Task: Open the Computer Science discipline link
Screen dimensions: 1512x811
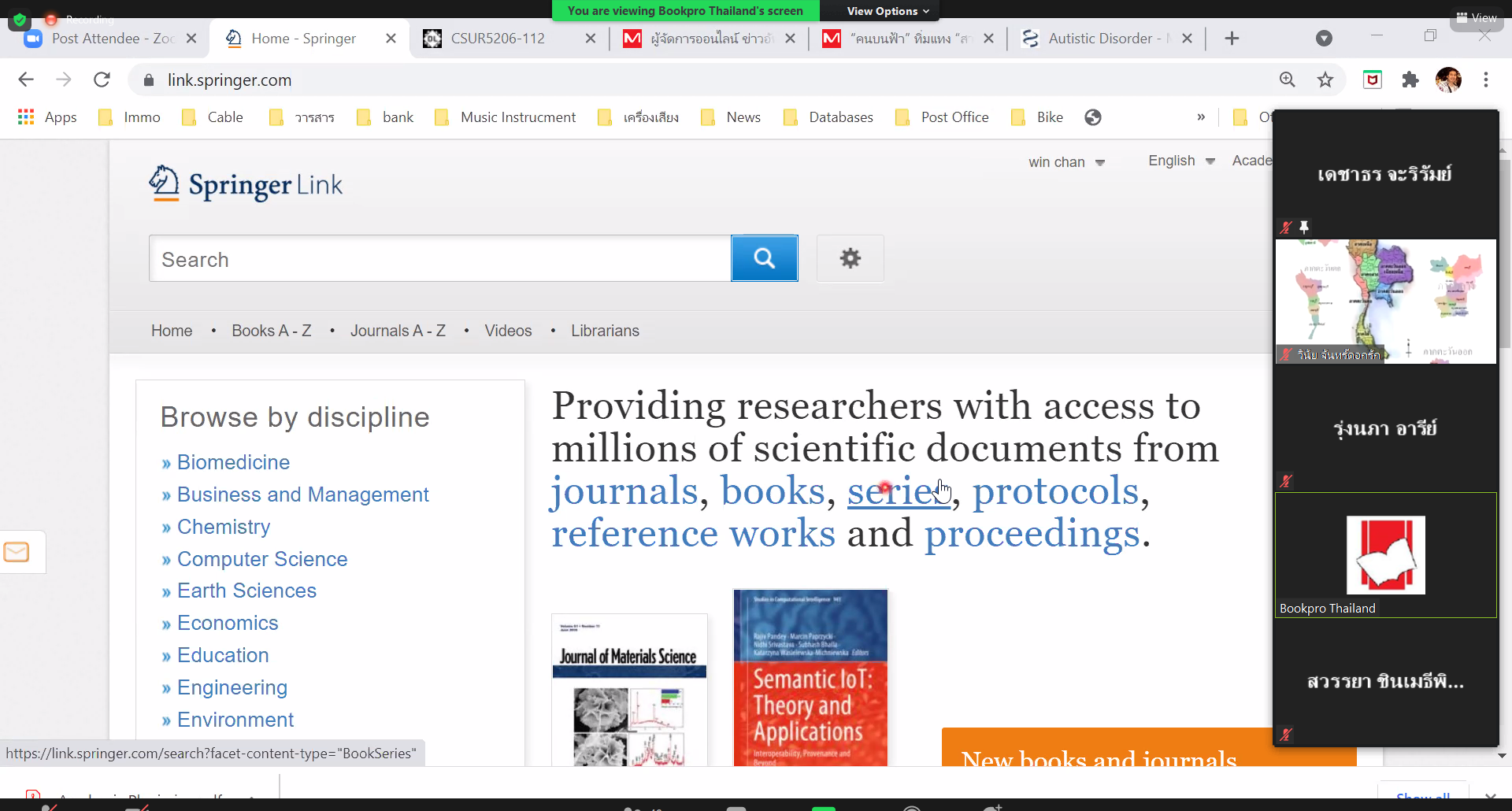Action: [261, 559]
